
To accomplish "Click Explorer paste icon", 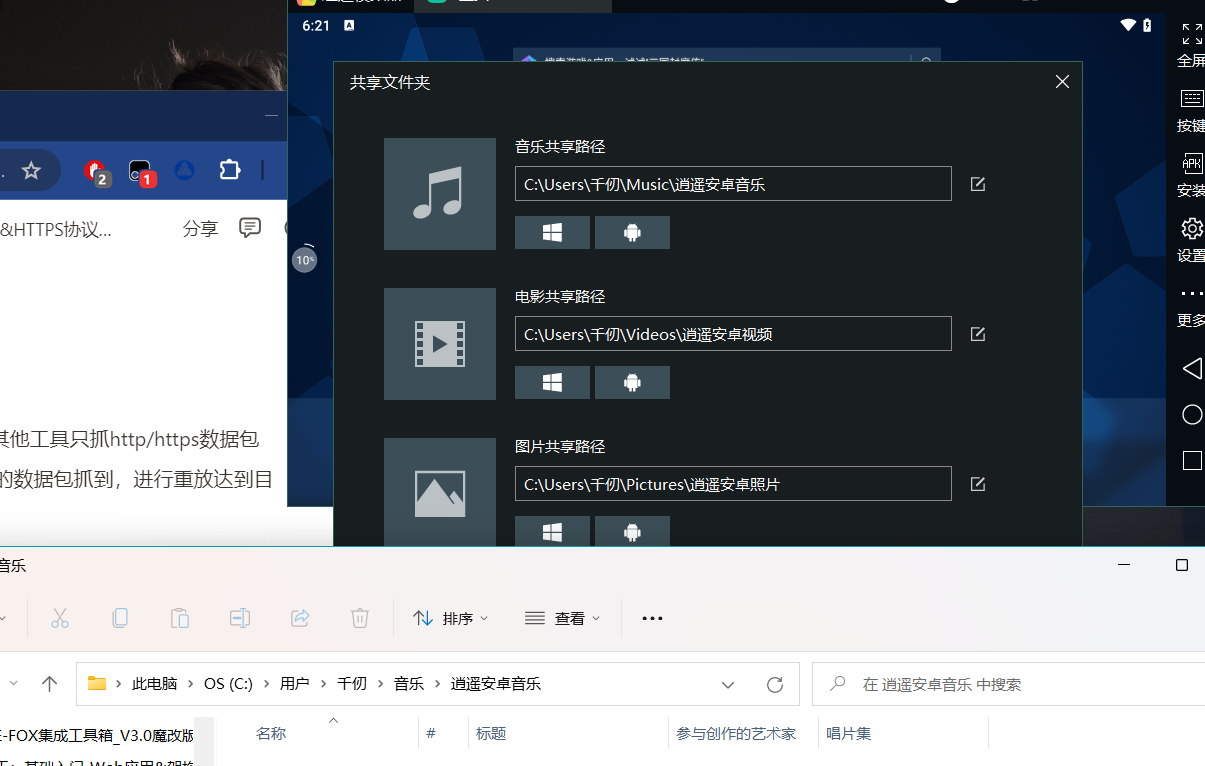I will 180,618.
